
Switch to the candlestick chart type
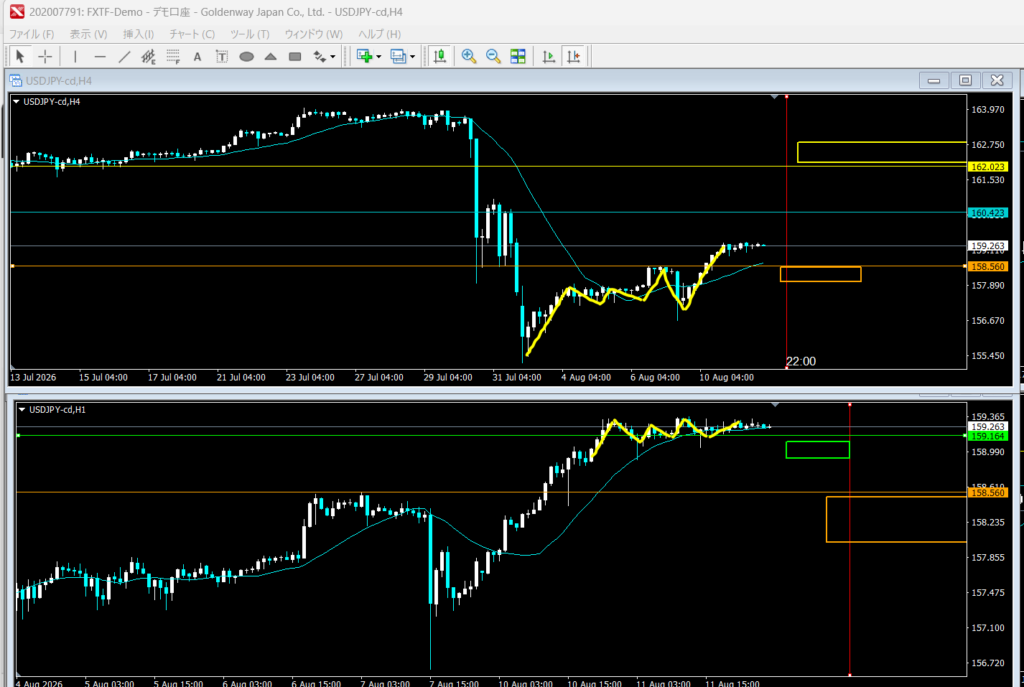point(440,57)
